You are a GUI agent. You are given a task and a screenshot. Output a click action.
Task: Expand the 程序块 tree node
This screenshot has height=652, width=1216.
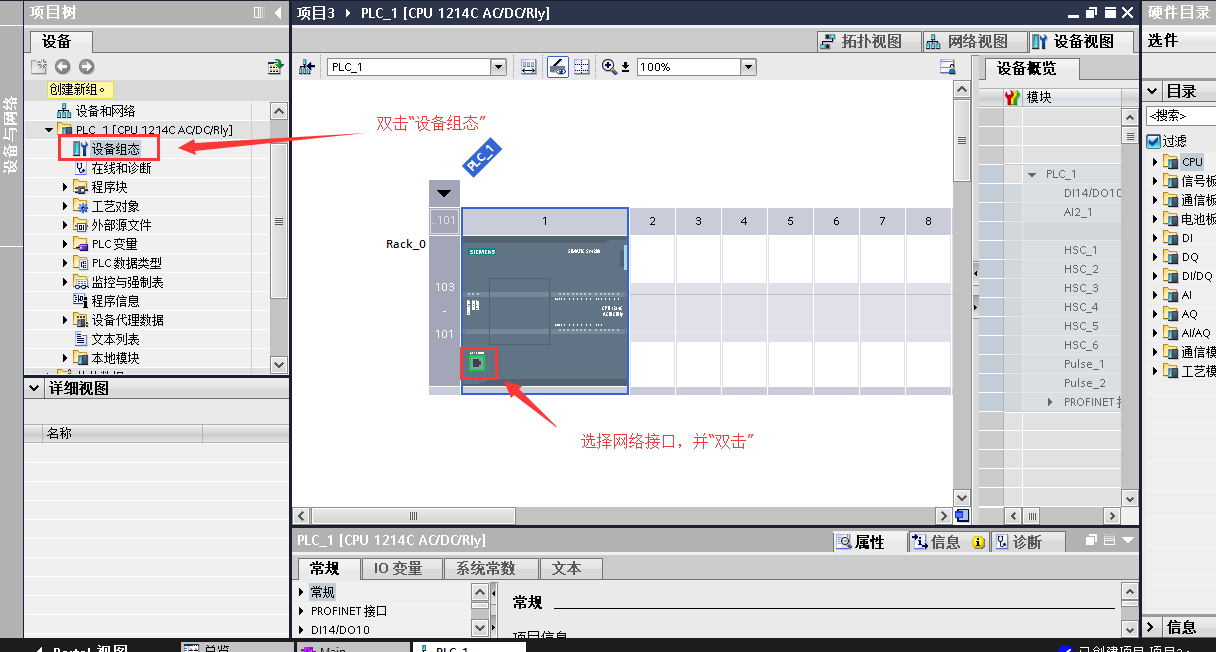click(x=66, y=187)
